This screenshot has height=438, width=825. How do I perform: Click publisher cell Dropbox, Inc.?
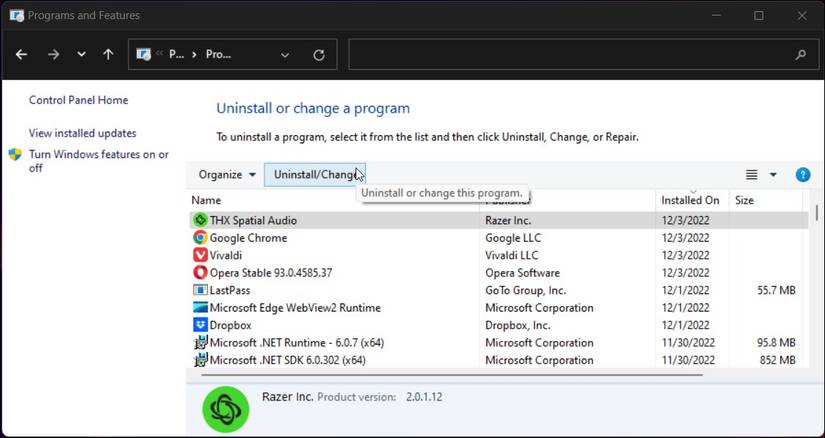pos(518,325)
